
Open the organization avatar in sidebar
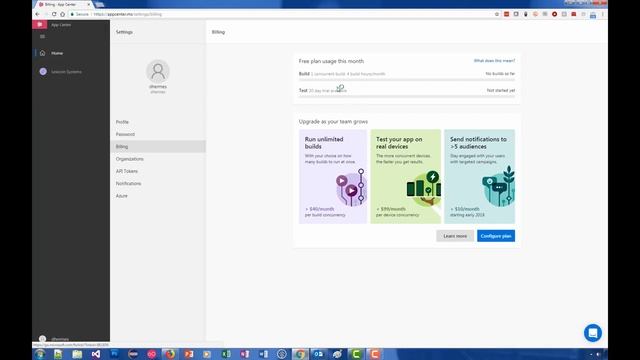(43, 71)
